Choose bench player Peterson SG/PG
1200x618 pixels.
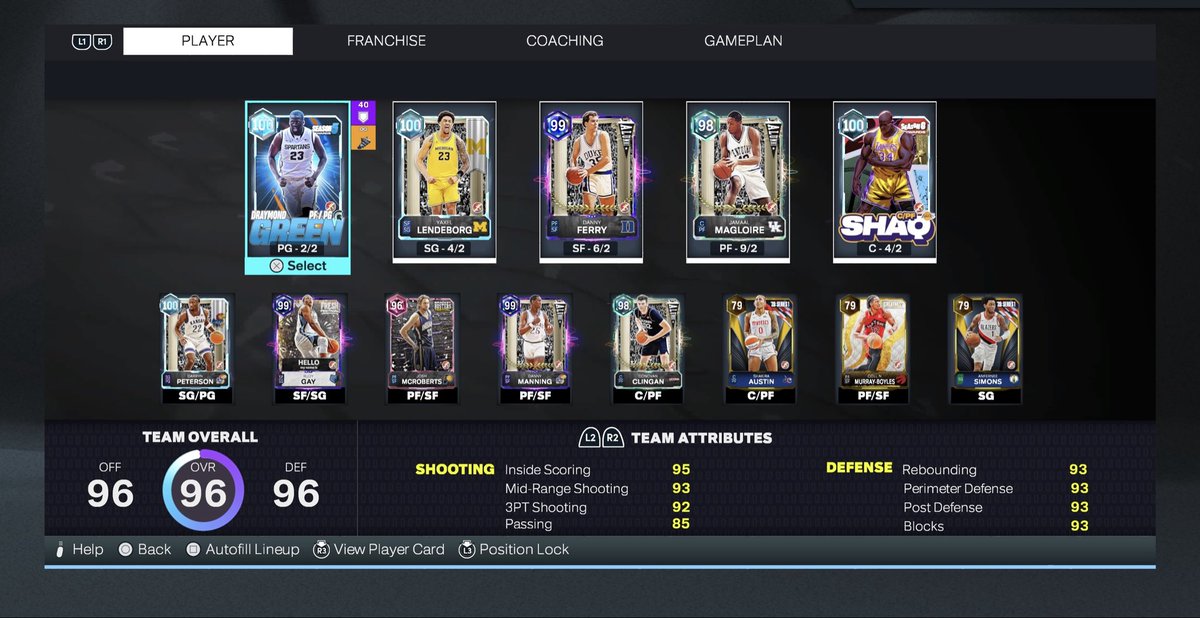[x=197, y=349]
